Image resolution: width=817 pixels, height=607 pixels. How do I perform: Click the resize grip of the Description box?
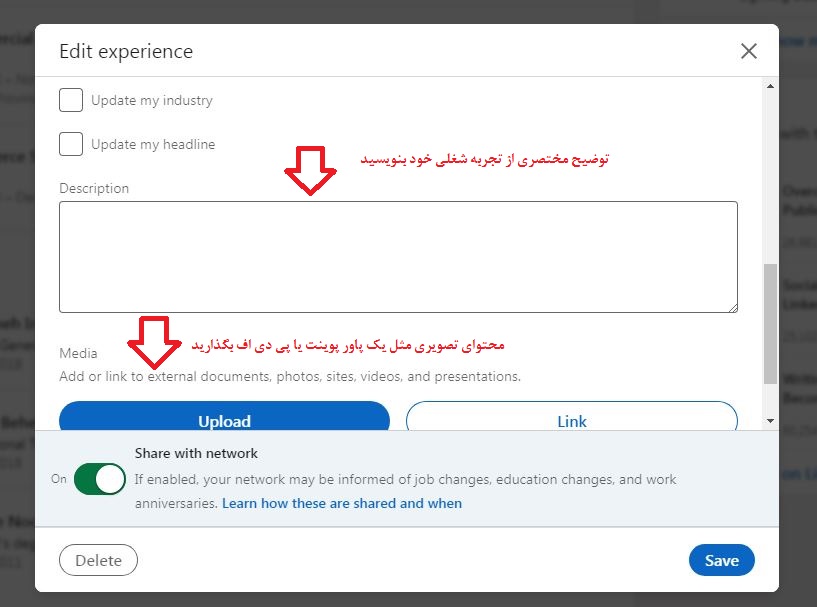733,306
